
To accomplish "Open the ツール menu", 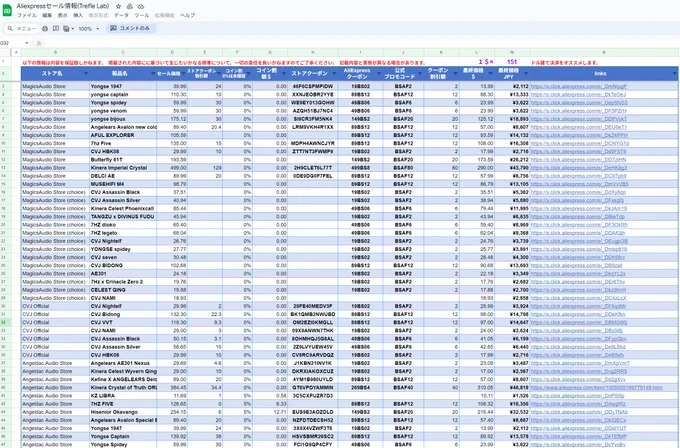I will [x=141, y=15].
